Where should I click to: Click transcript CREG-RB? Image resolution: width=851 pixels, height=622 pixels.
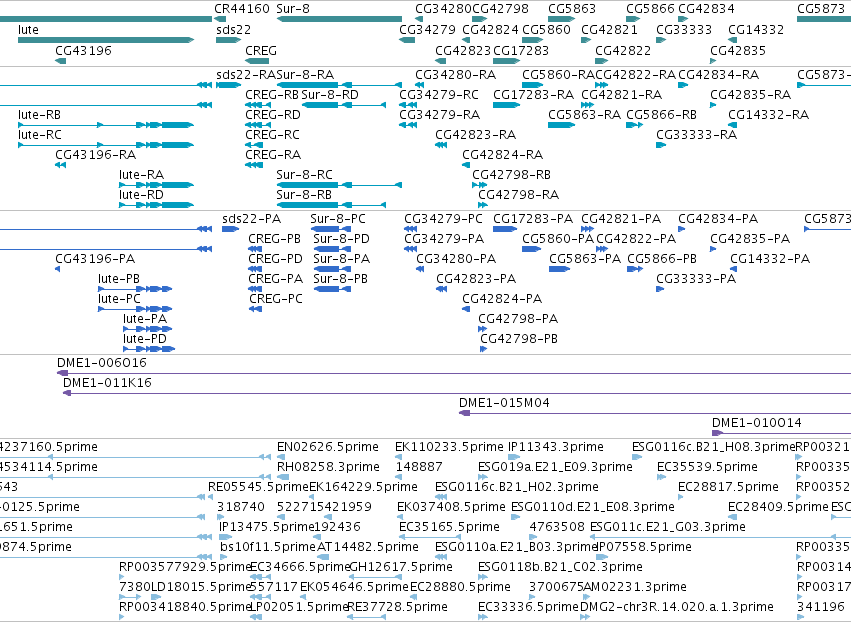[x=272, y=94]
